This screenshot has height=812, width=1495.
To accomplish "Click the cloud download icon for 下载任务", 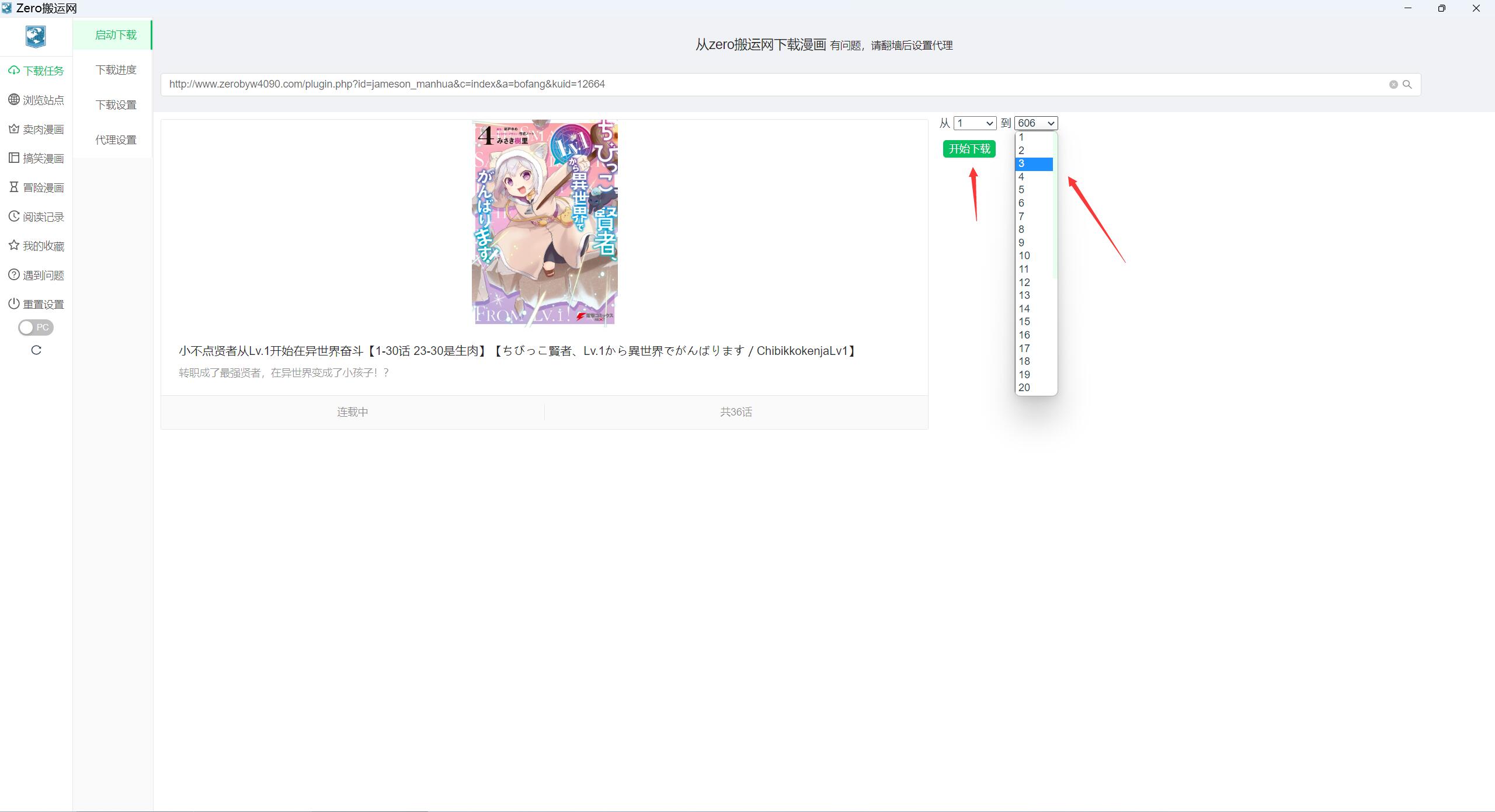I will pyautogui.click(x=14, y=71).
